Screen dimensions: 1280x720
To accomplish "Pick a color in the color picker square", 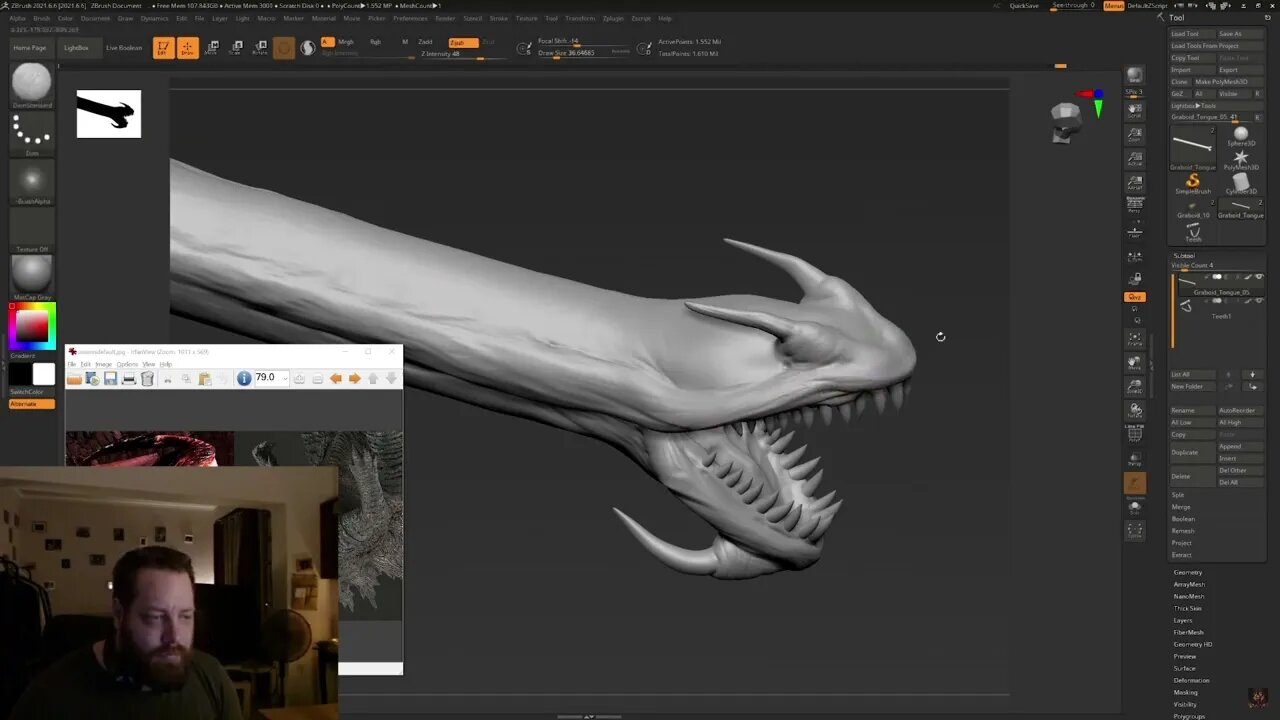I will 31,326.
